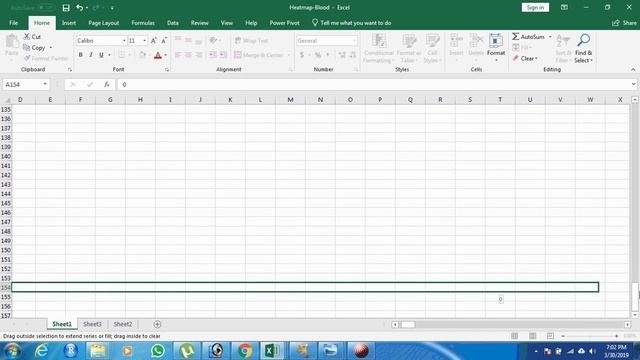Open the Copy options dropdown arrow
The image size is (640, 360).
(x=51, y=48)
